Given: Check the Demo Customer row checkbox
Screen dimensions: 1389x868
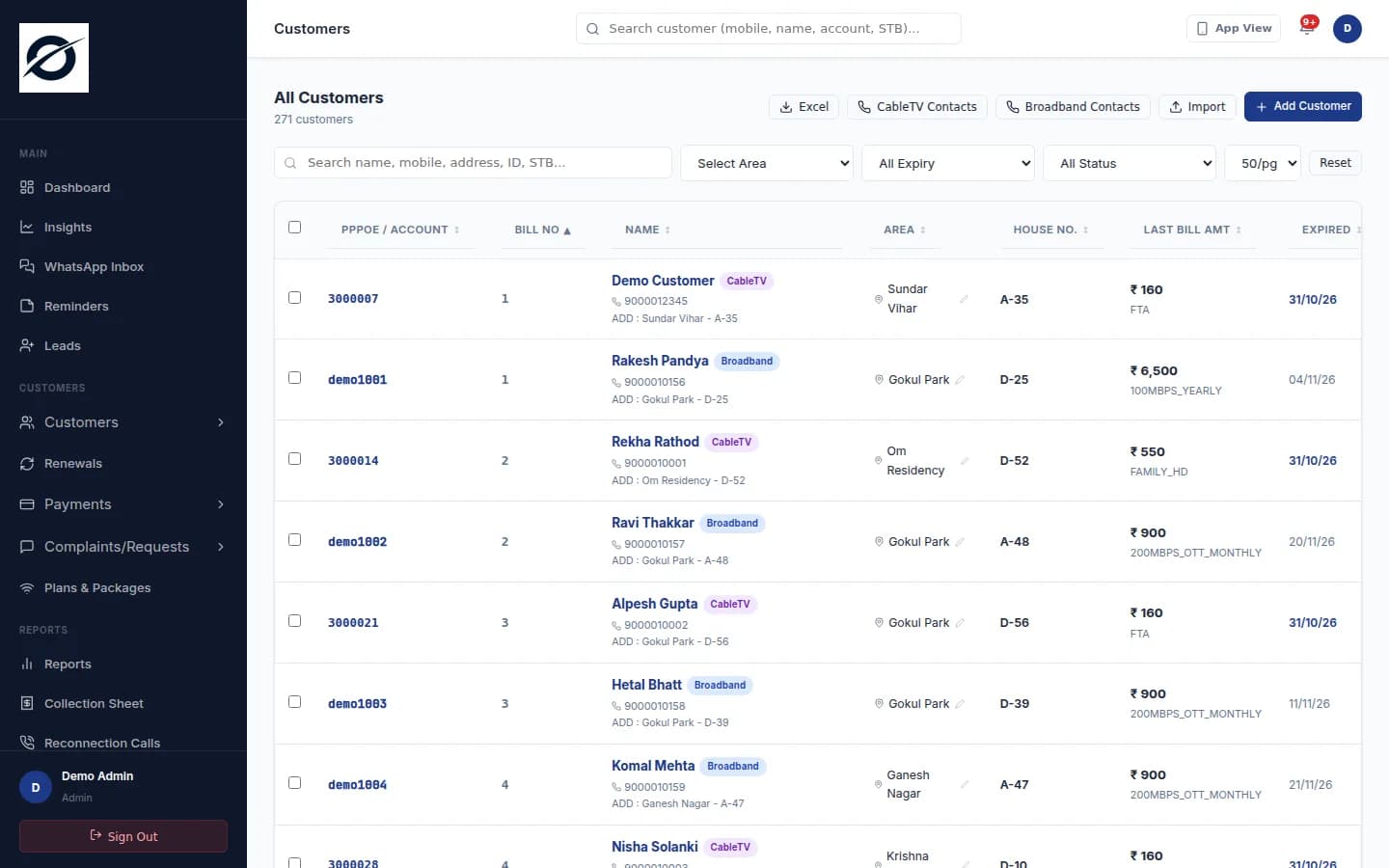Looking at the screenshot, I should (x=295, y=298).
